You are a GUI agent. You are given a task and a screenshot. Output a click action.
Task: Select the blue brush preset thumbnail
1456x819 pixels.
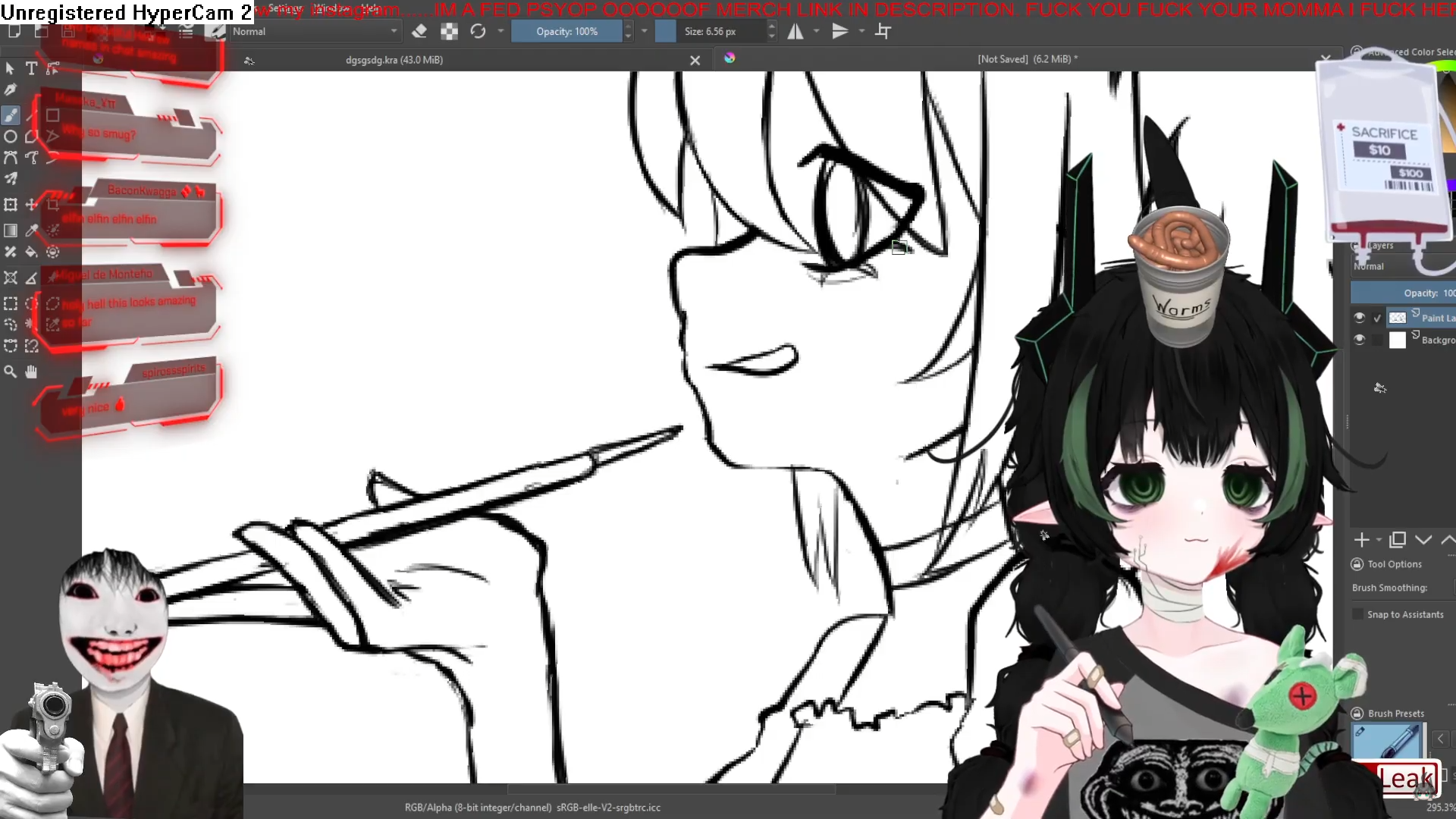click(x=1388, y=740)
